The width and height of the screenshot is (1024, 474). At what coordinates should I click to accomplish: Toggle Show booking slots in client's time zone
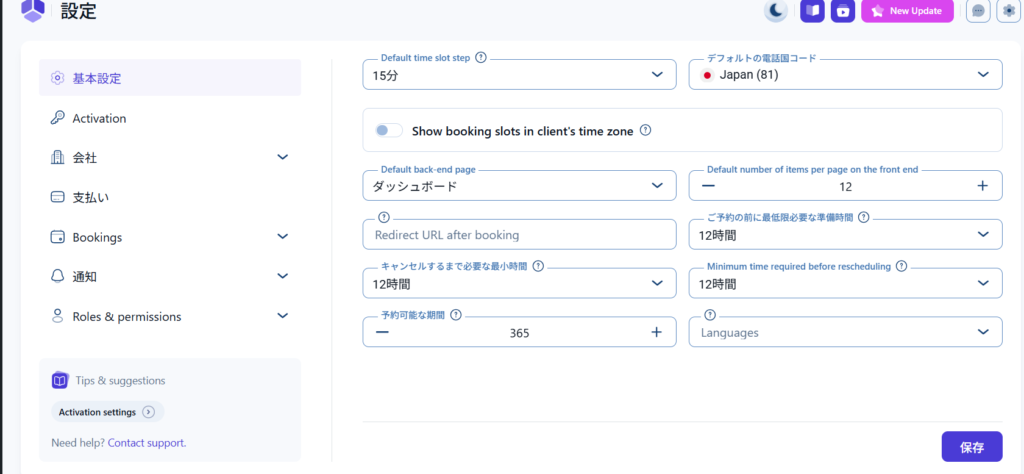click(x=388, y=130)
